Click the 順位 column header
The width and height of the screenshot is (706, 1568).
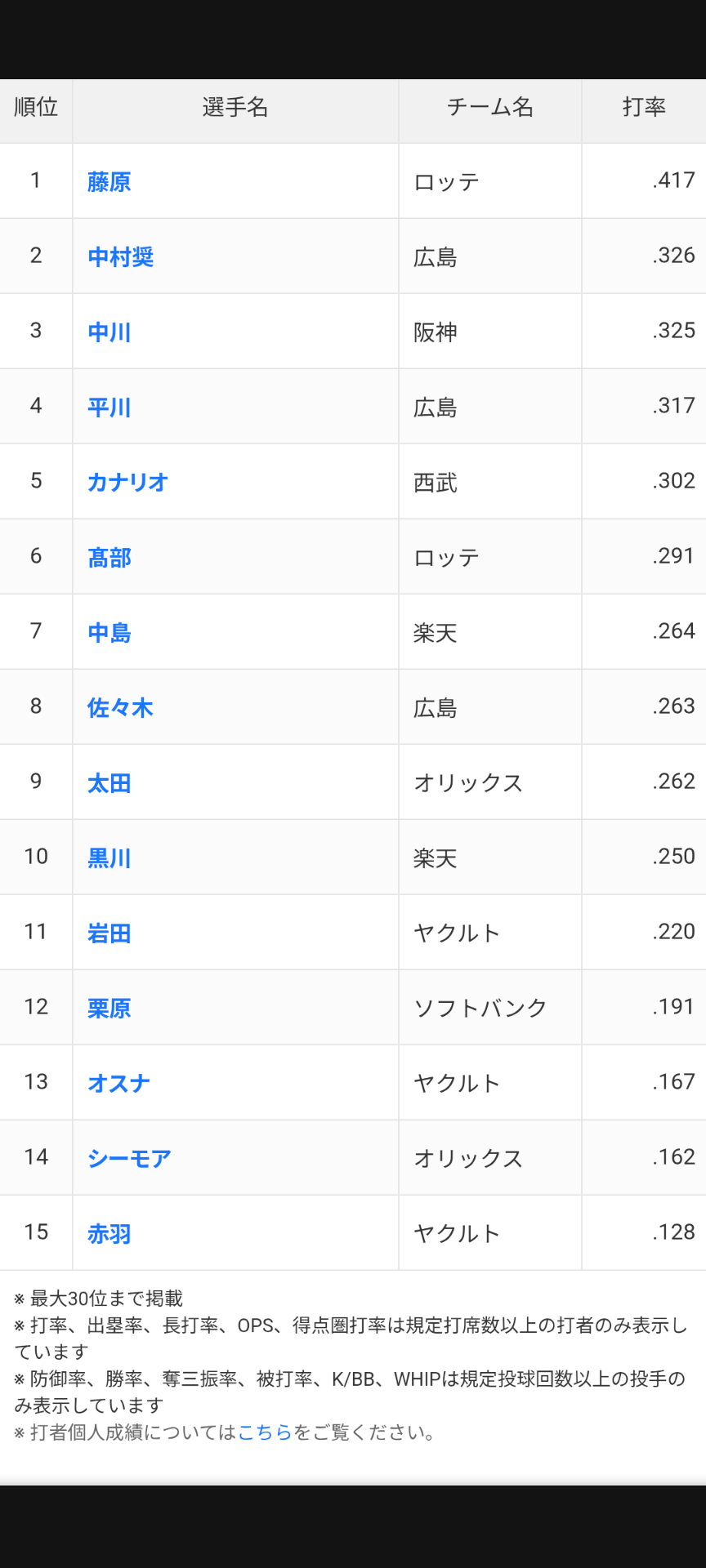coord(36,107)
